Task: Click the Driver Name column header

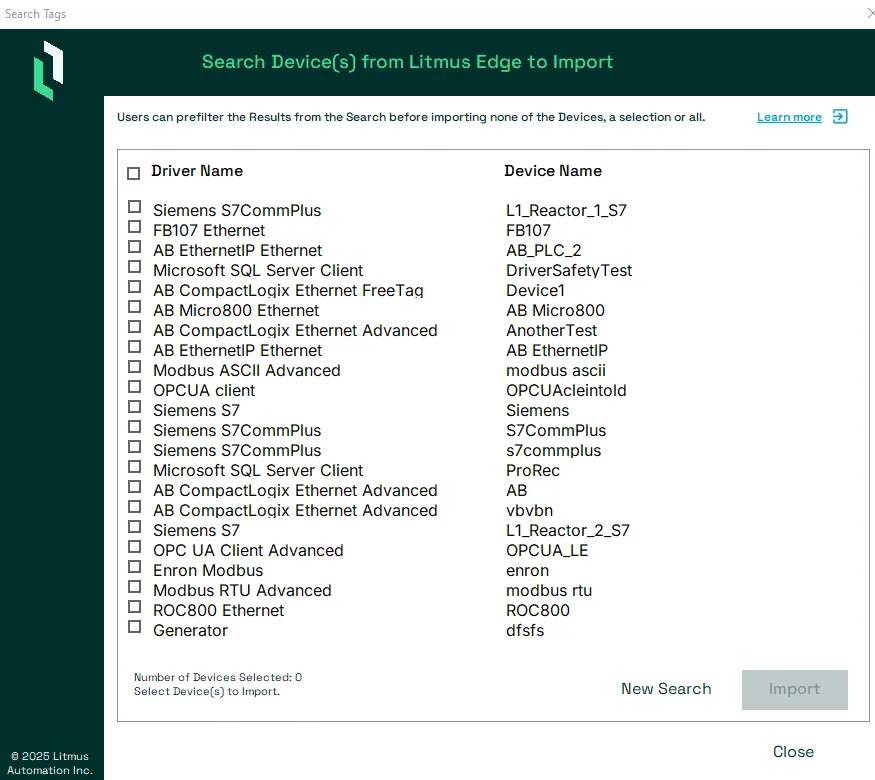Action: click(197, 171)
